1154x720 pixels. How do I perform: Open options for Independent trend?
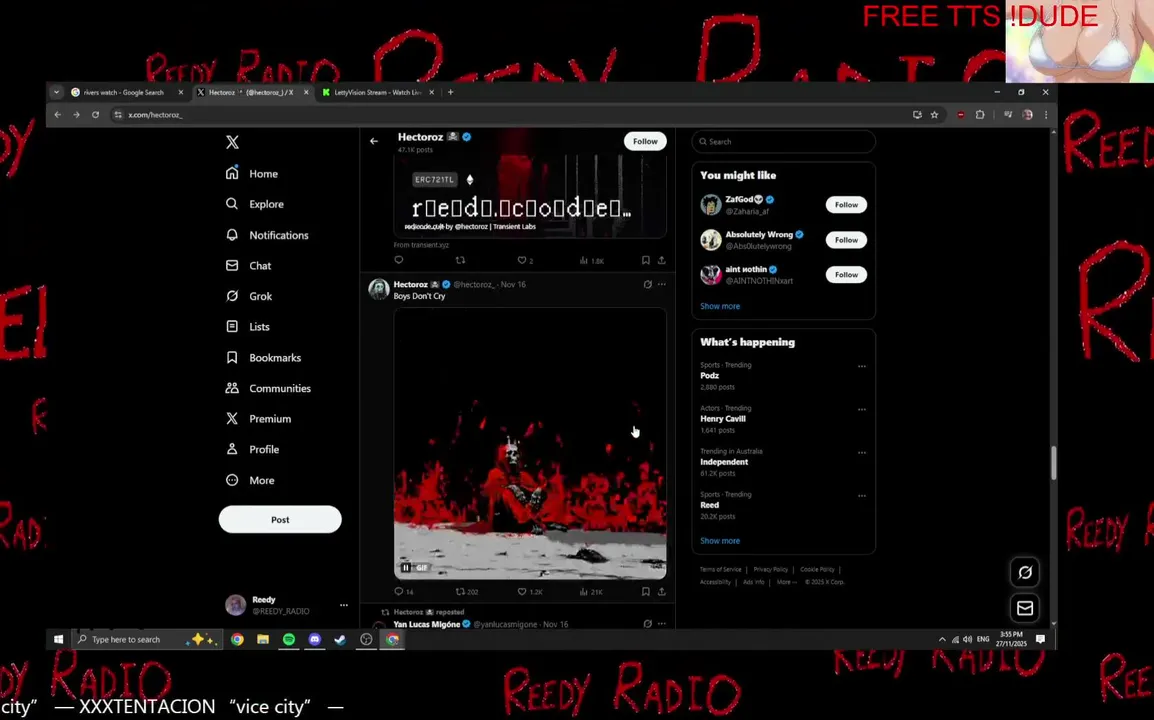click(x=862, y=453)
